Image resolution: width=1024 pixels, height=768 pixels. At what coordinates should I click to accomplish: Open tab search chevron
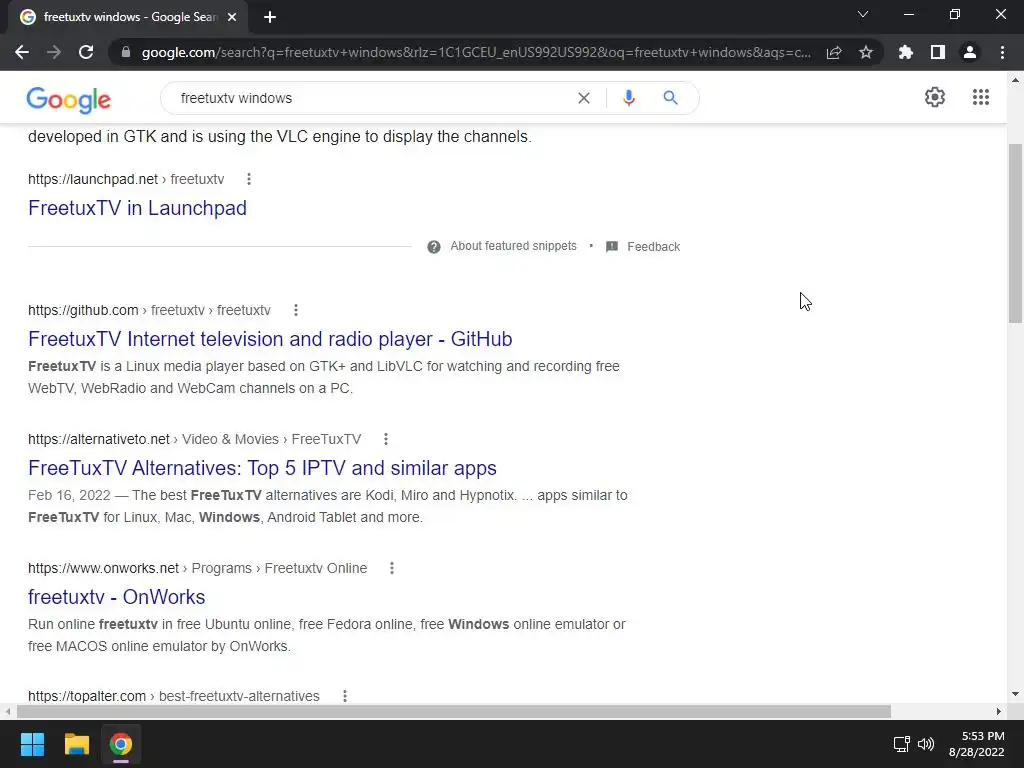[863, 14]
